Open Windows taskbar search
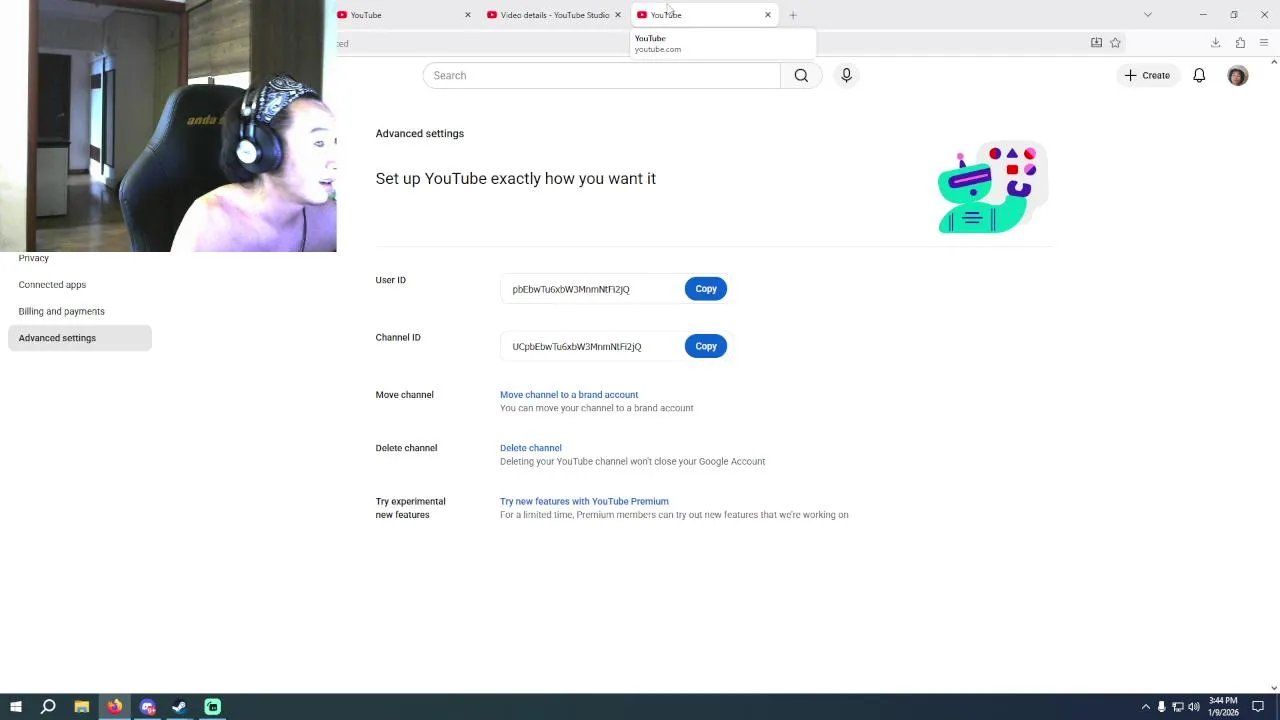 (48, 707)
